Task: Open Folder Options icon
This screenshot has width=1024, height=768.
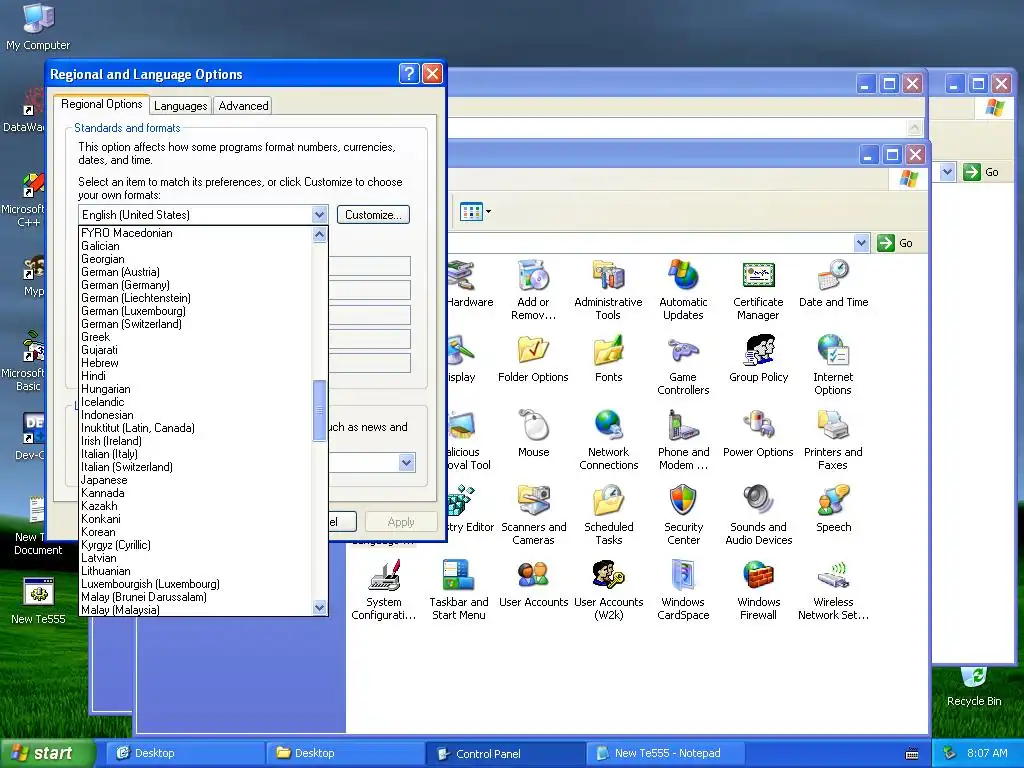Action: 533,359
